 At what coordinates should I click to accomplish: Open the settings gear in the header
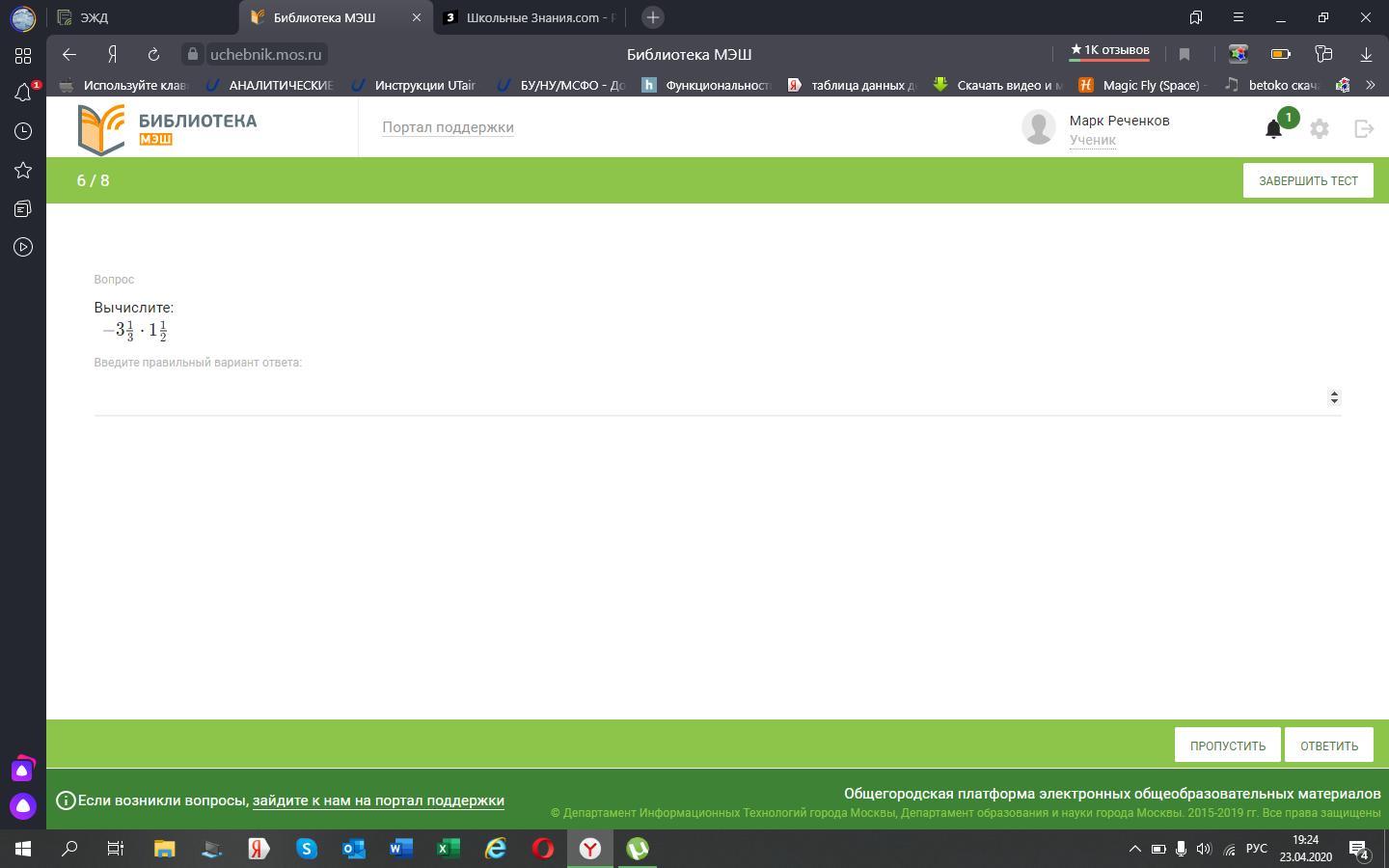pos(1320,128)
